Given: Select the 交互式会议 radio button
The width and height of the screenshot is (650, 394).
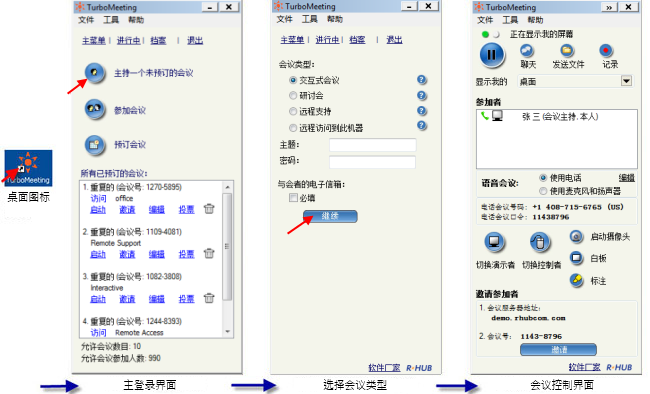Looking at the screenshot, I should [293, 80].
